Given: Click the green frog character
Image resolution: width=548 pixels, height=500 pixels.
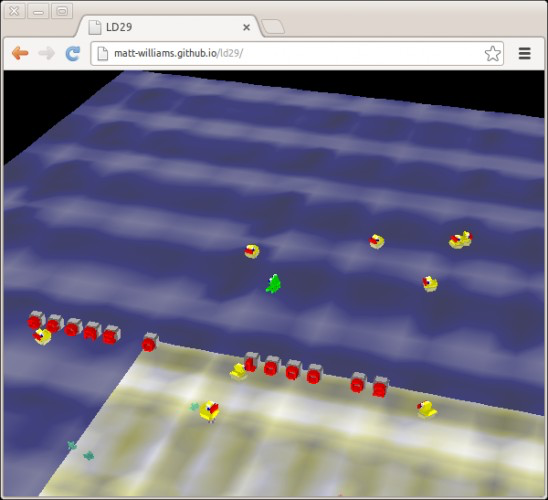Looking at the screenshot, I should tap(273, 284).
